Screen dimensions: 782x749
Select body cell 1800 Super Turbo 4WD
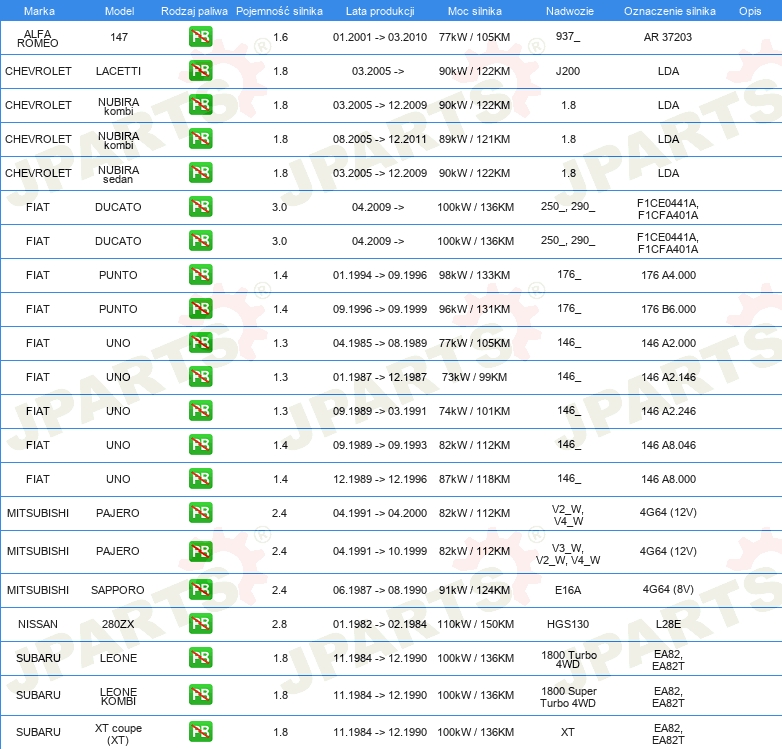[568, 697]
